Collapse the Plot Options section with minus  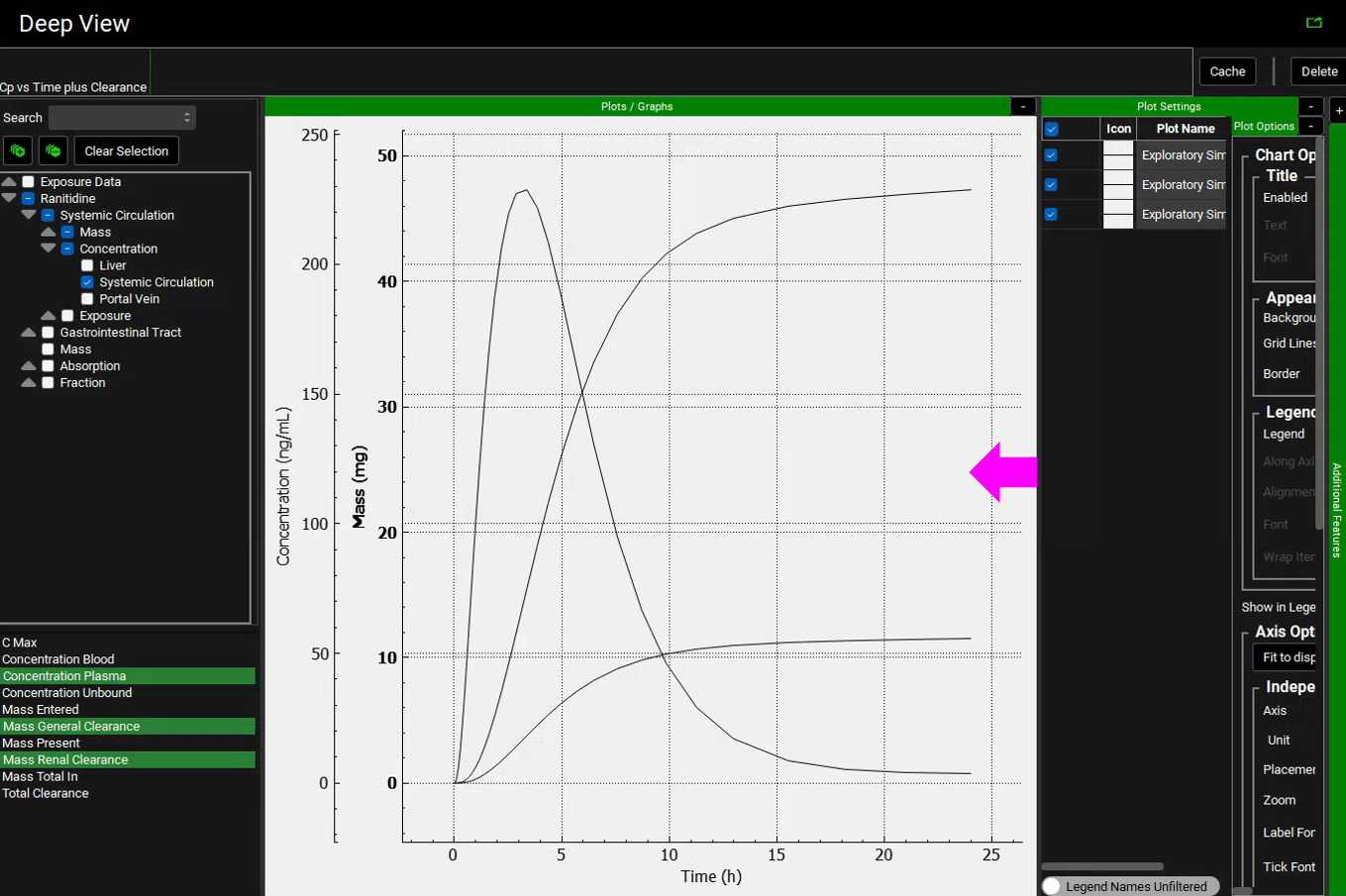(x=1310, y=126)
